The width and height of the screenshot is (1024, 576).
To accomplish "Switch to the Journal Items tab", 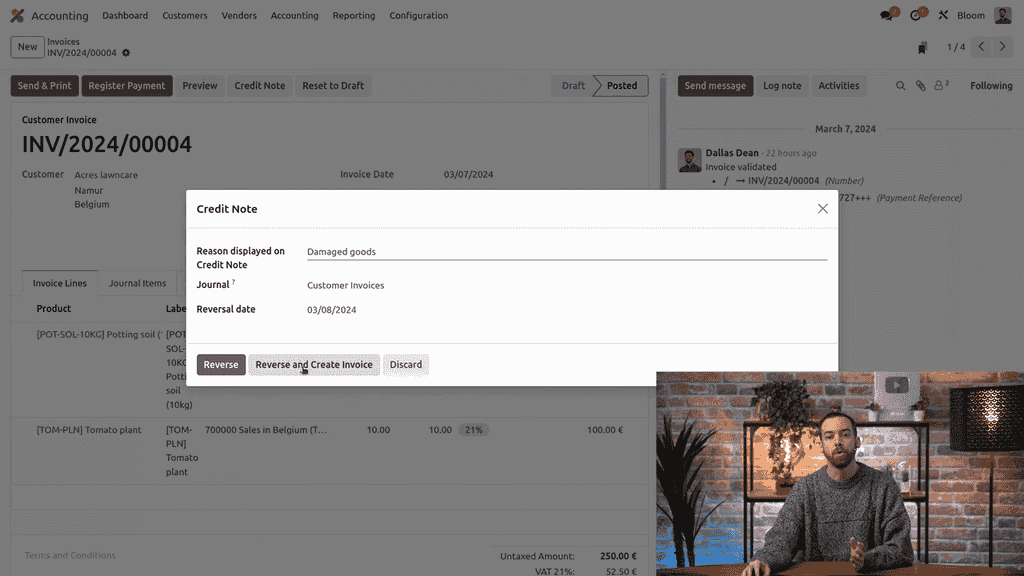I will [137, 283].
